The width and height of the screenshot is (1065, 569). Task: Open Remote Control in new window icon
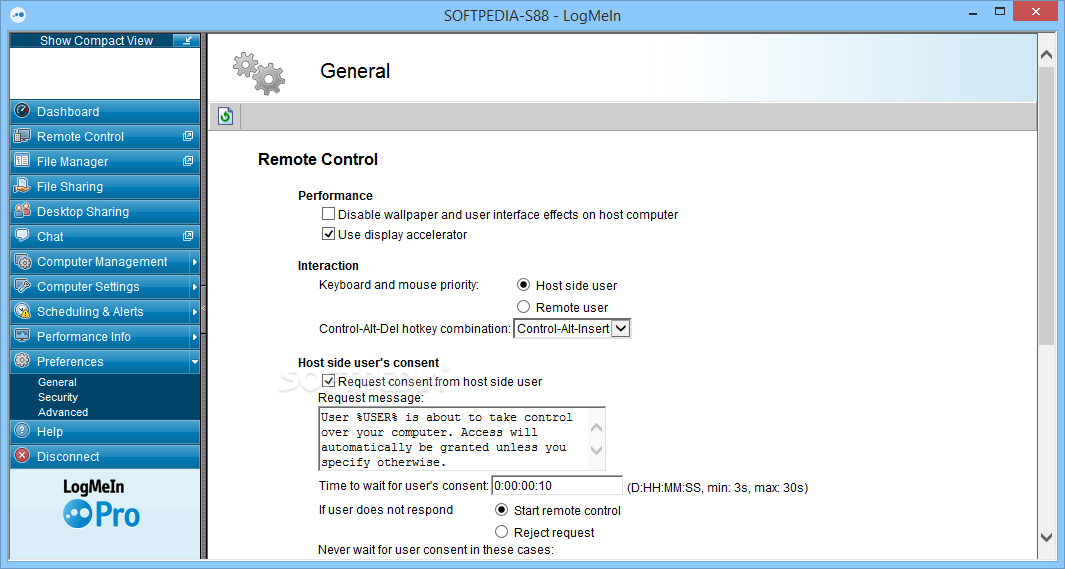click(x=188, y=136)
